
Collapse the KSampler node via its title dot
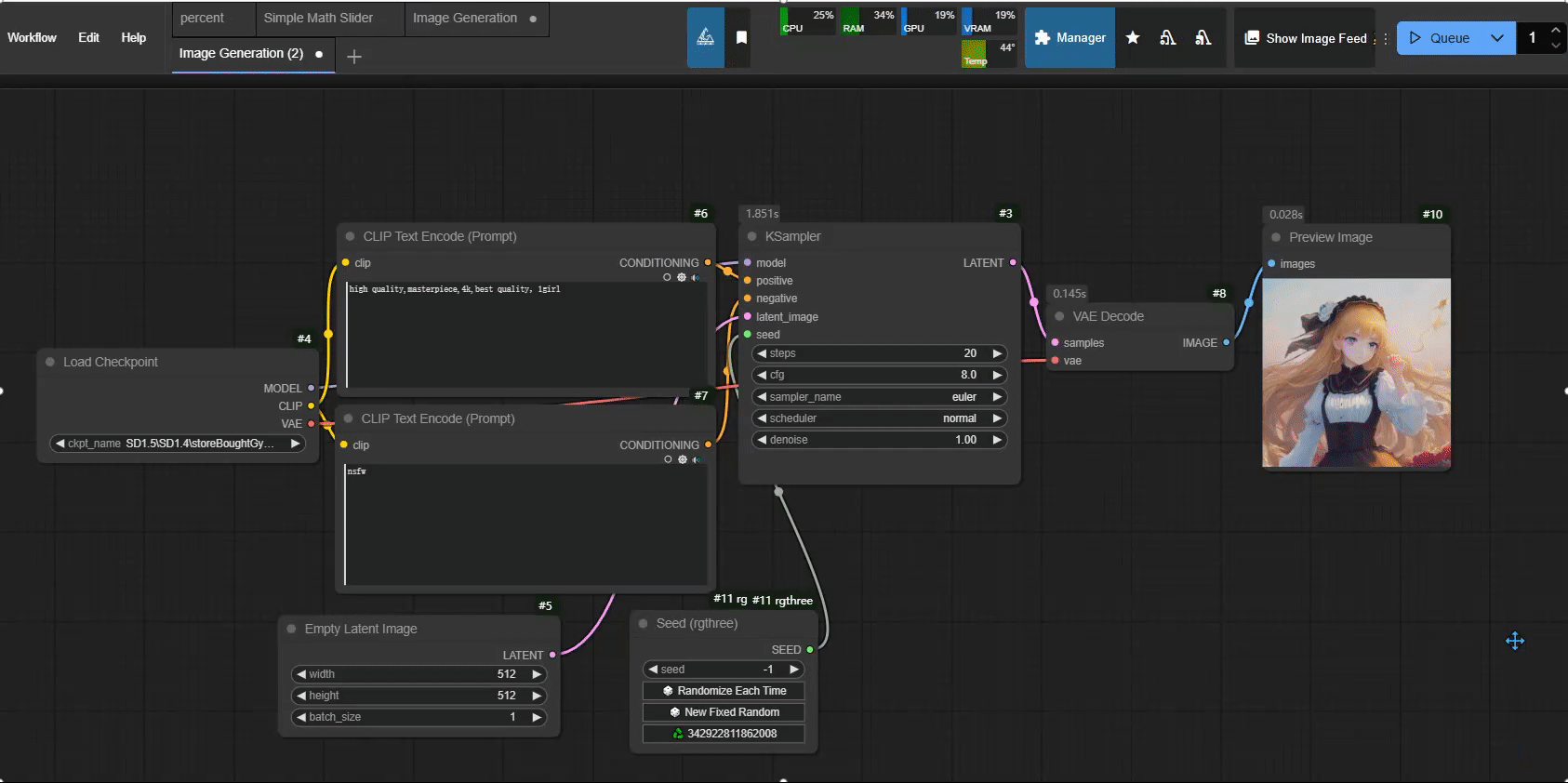pos(751,236)
